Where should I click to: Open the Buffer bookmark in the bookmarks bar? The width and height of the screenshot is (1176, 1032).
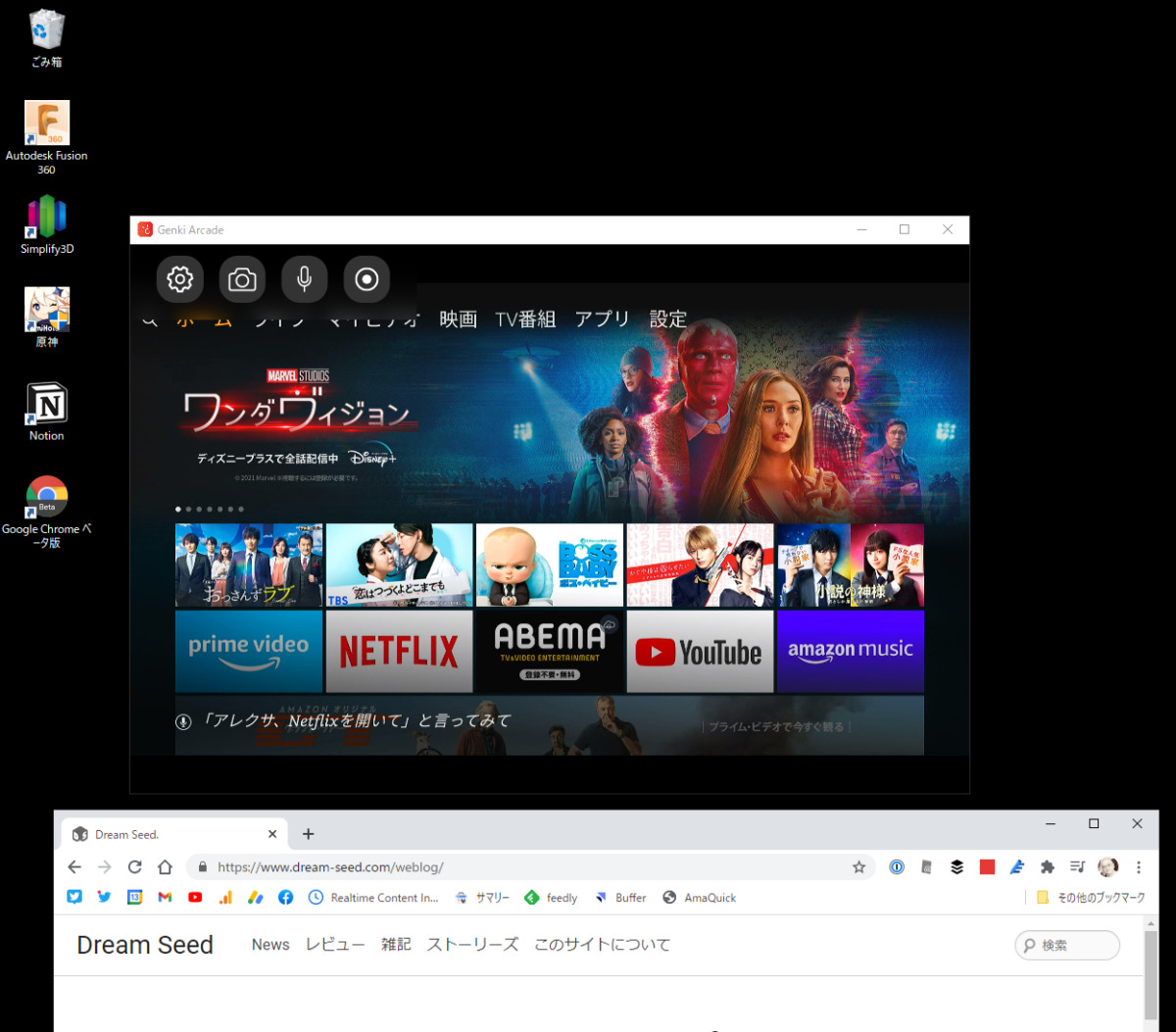[x=619, y=898]
